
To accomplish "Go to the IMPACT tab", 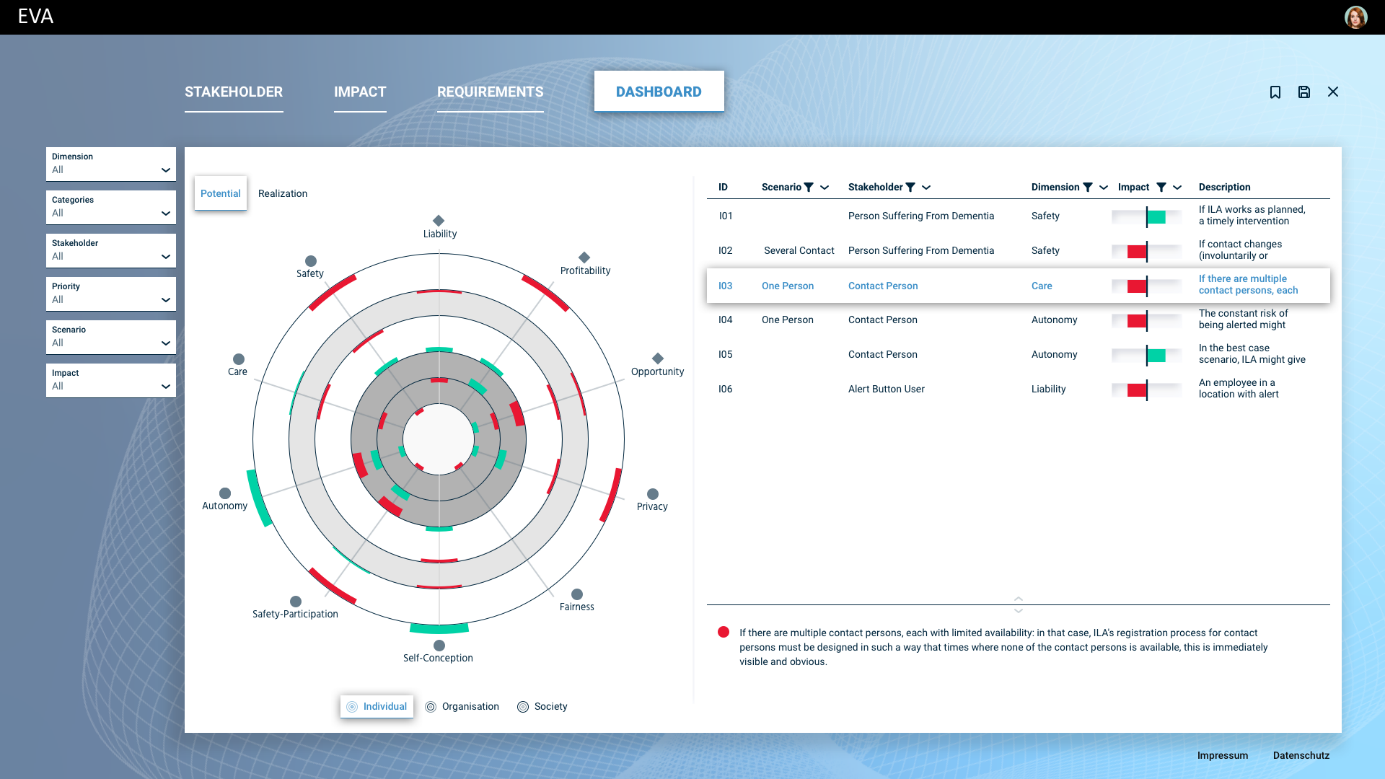I will (360, 92).
